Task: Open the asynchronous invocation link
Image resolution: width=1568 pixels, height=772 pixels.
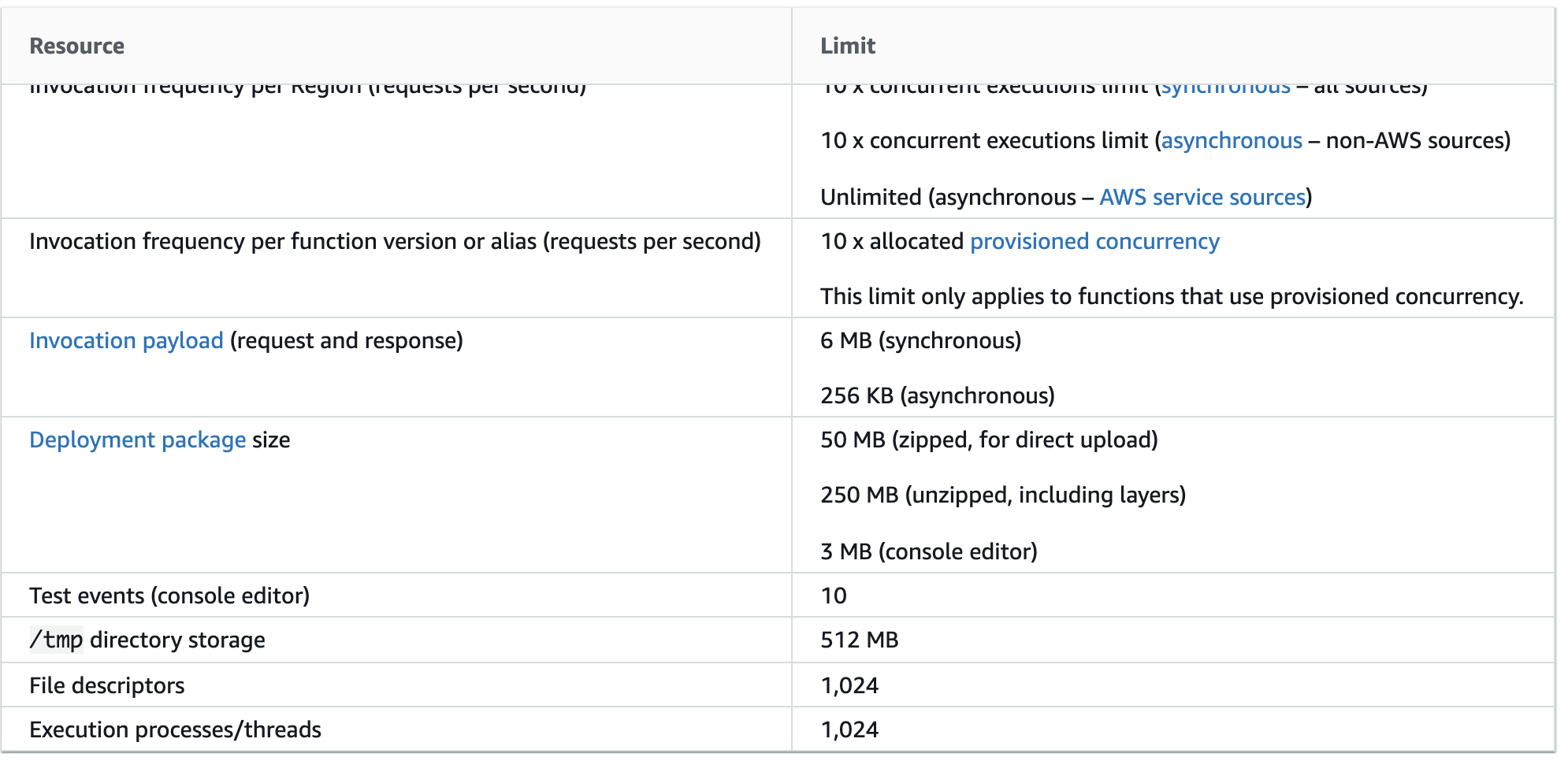Action: pyautogui.click(x=1231, y=141)
